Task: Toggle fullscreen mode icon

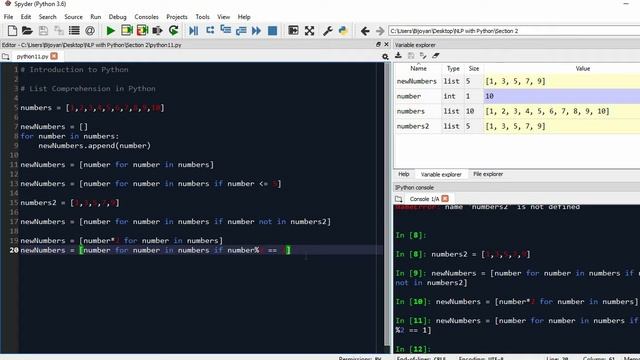Action: point(309,31)
